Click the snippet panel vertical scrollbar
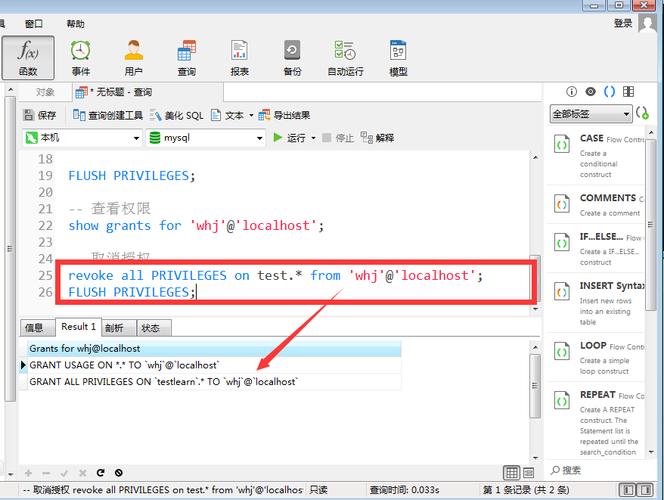Viewport: 664px width, 500px height. click(x=651, y=224)
